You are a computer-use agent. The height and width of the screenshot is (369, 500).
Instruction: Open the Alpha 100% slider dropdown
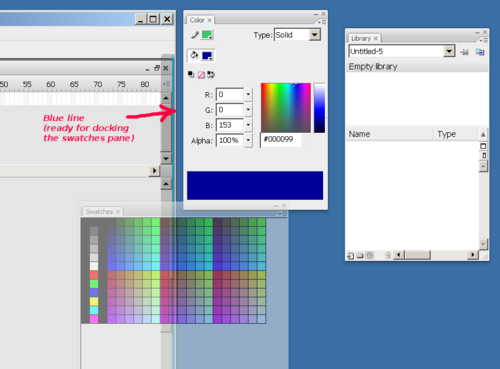click(x=248, y=140)
